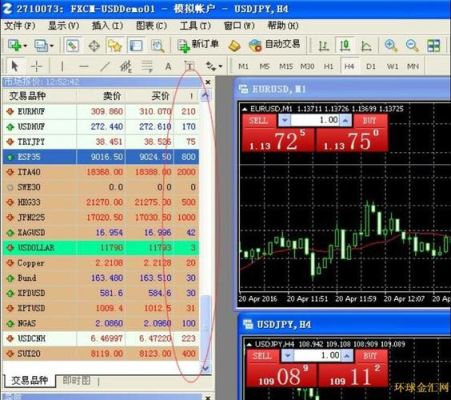Screen dimensions: 451x400
Task: Open the 帮助(H) menu
Action: pyautogui.click(x=283, y=25)
